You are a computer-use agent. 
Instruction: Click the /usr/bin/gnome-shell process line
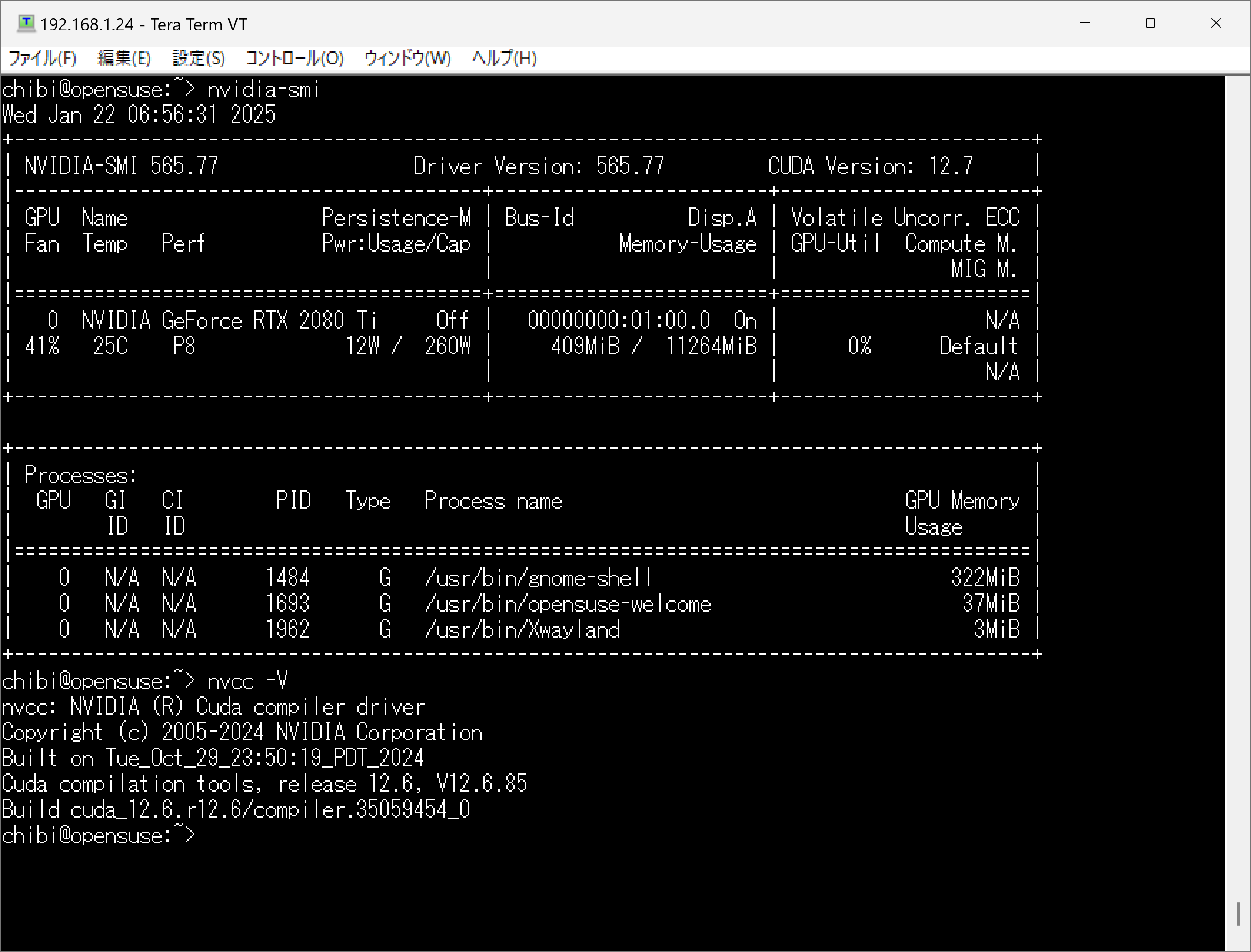pyautogui.click(x=538, y=578)
